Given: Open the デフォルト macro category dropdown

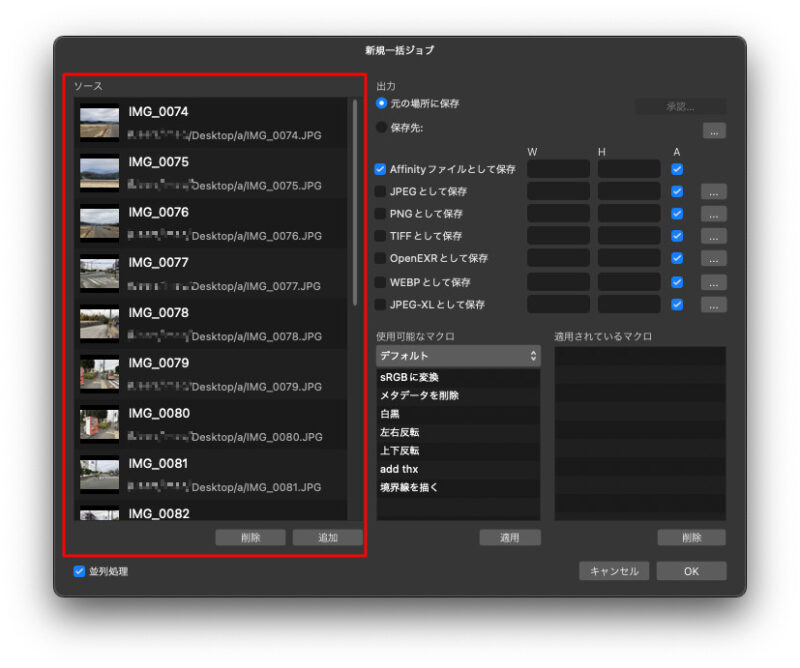Looking at the screenshot, I should pos(457,355).
